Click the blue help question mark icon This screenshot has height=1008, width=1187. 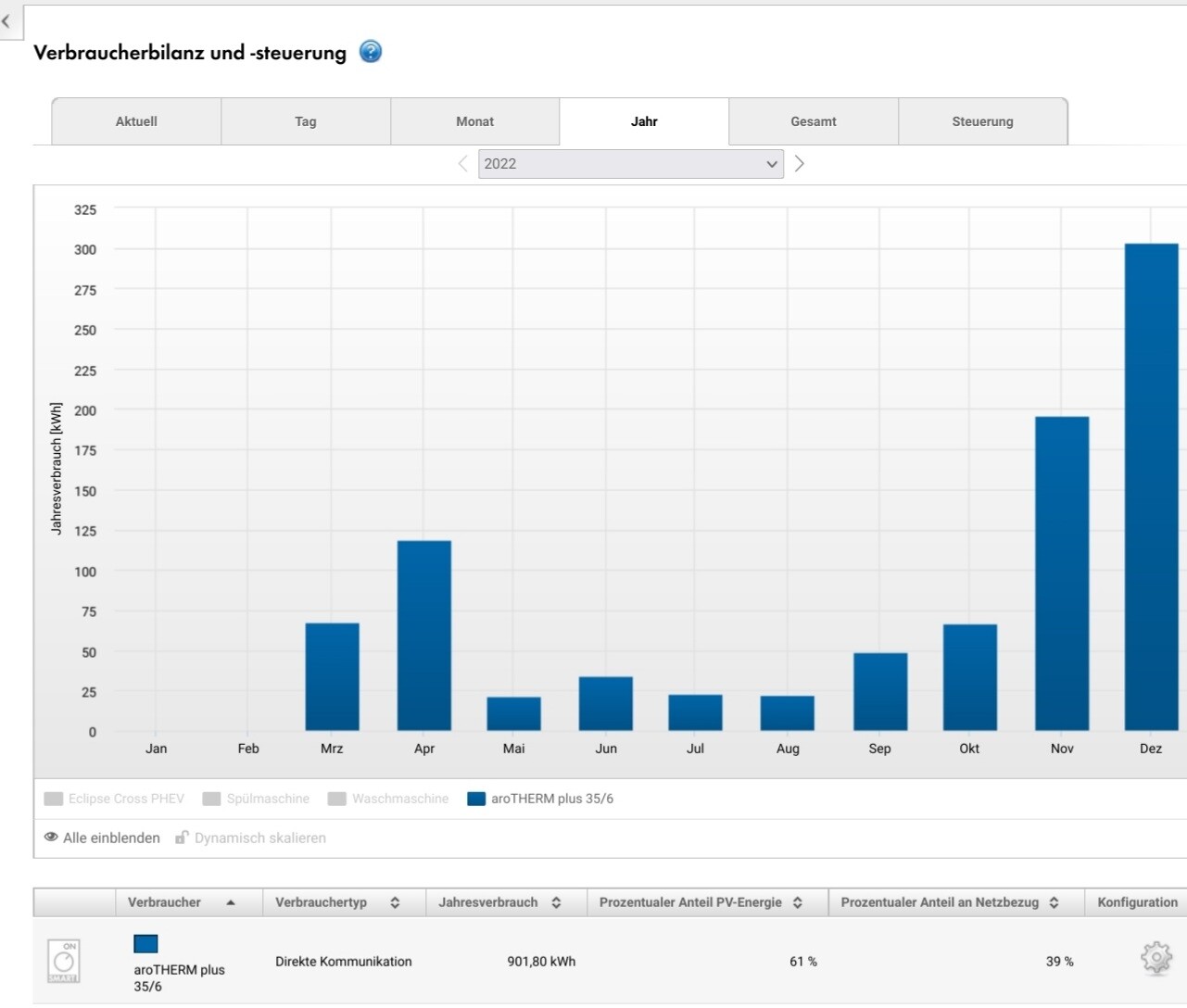tap(371, 52)
